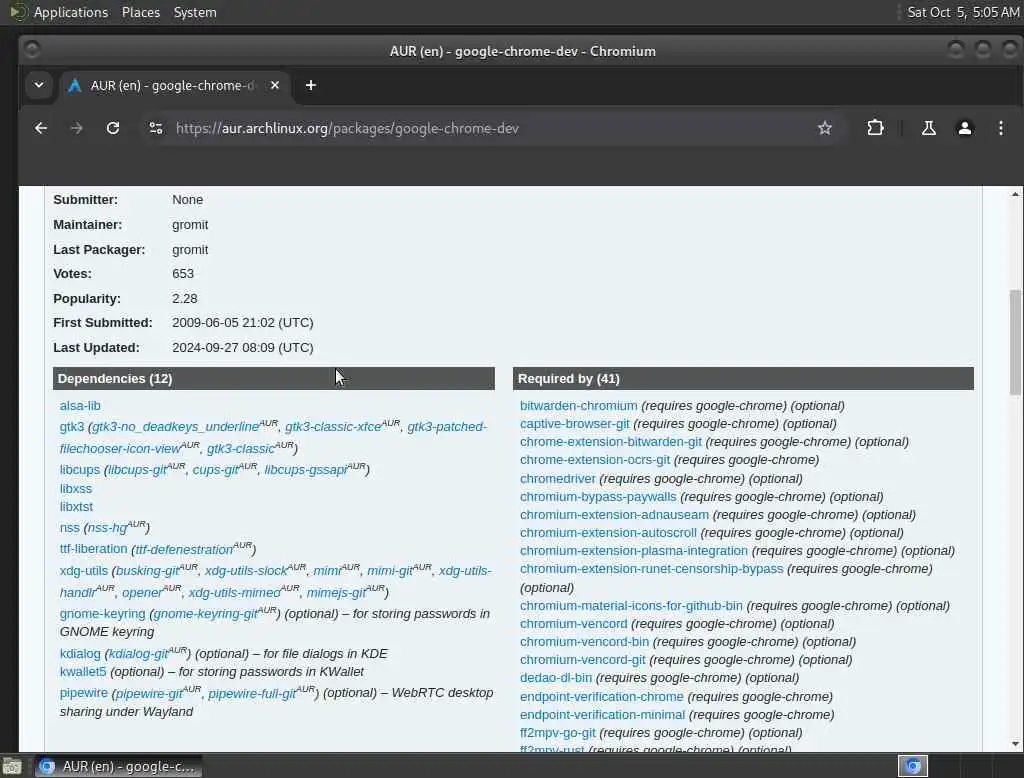Click the forward navigation arrow
The height and width of the screenshot is (778, 1024).
click(x=76, y=128)
